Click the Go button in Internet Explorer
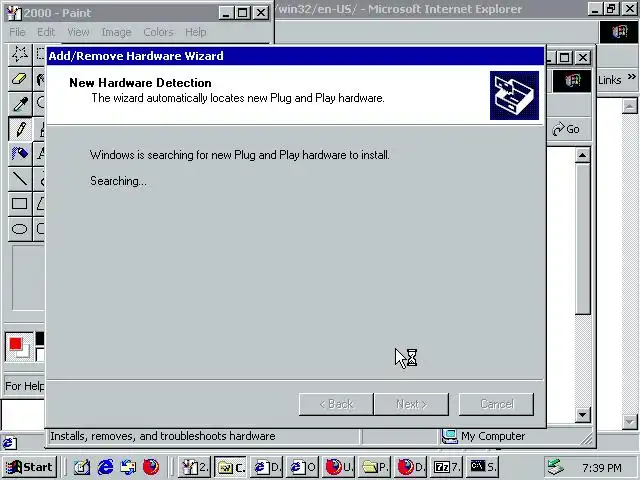 point(566,129)
